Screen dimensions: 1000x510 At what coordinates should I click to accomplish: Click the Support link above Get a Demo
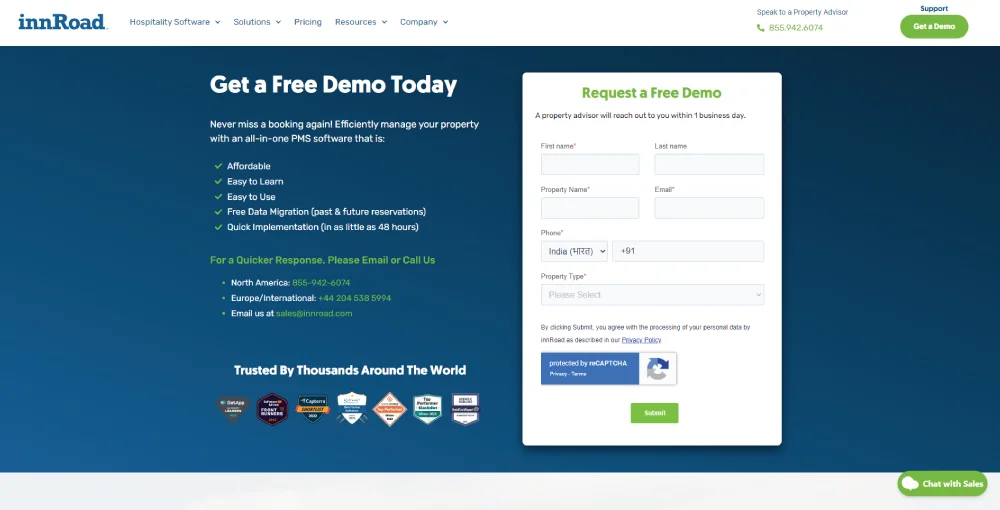pos(934,8)
